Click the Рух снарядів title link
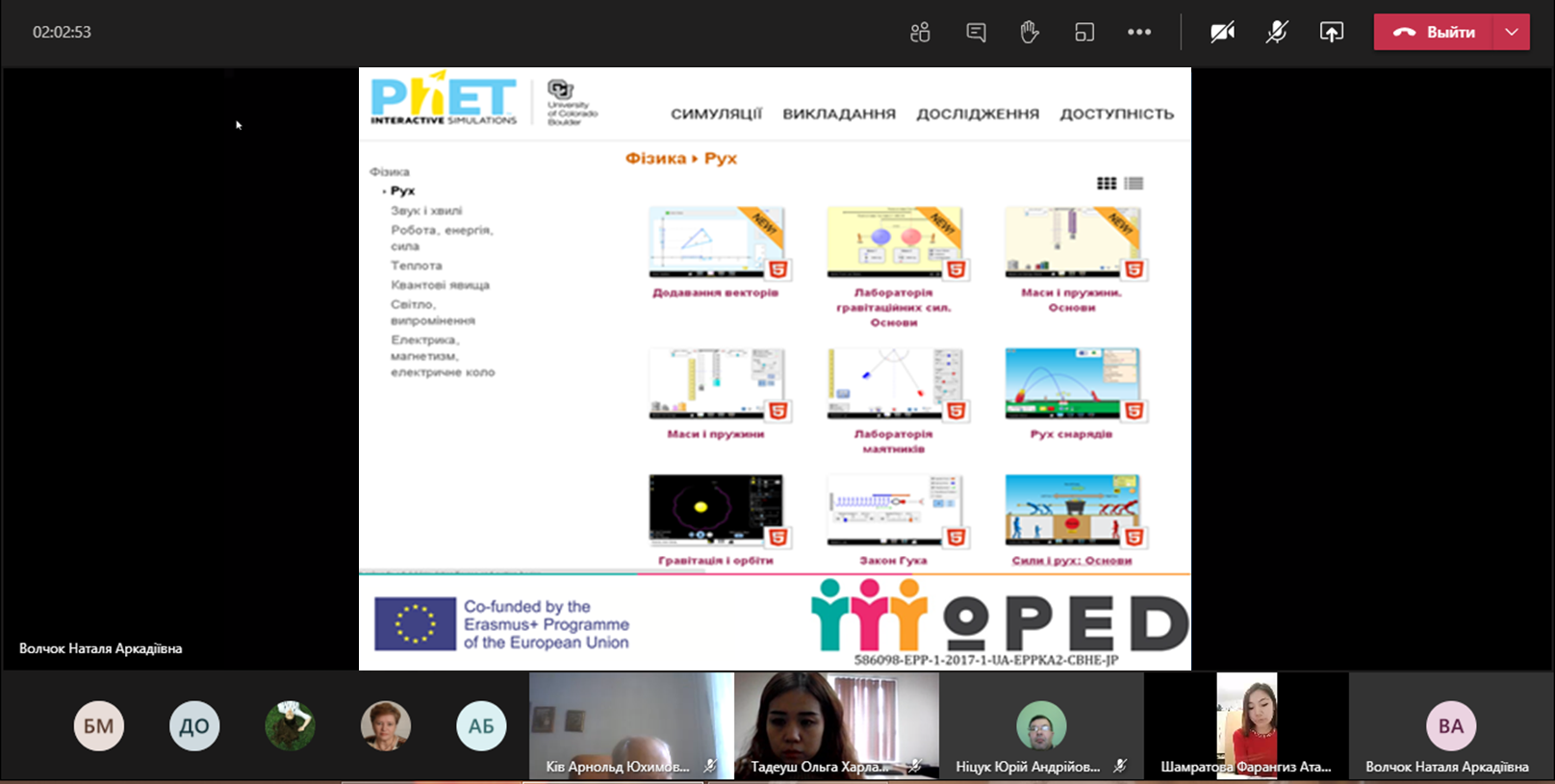Screen dimensions: 1555x784 point(1071,434)
